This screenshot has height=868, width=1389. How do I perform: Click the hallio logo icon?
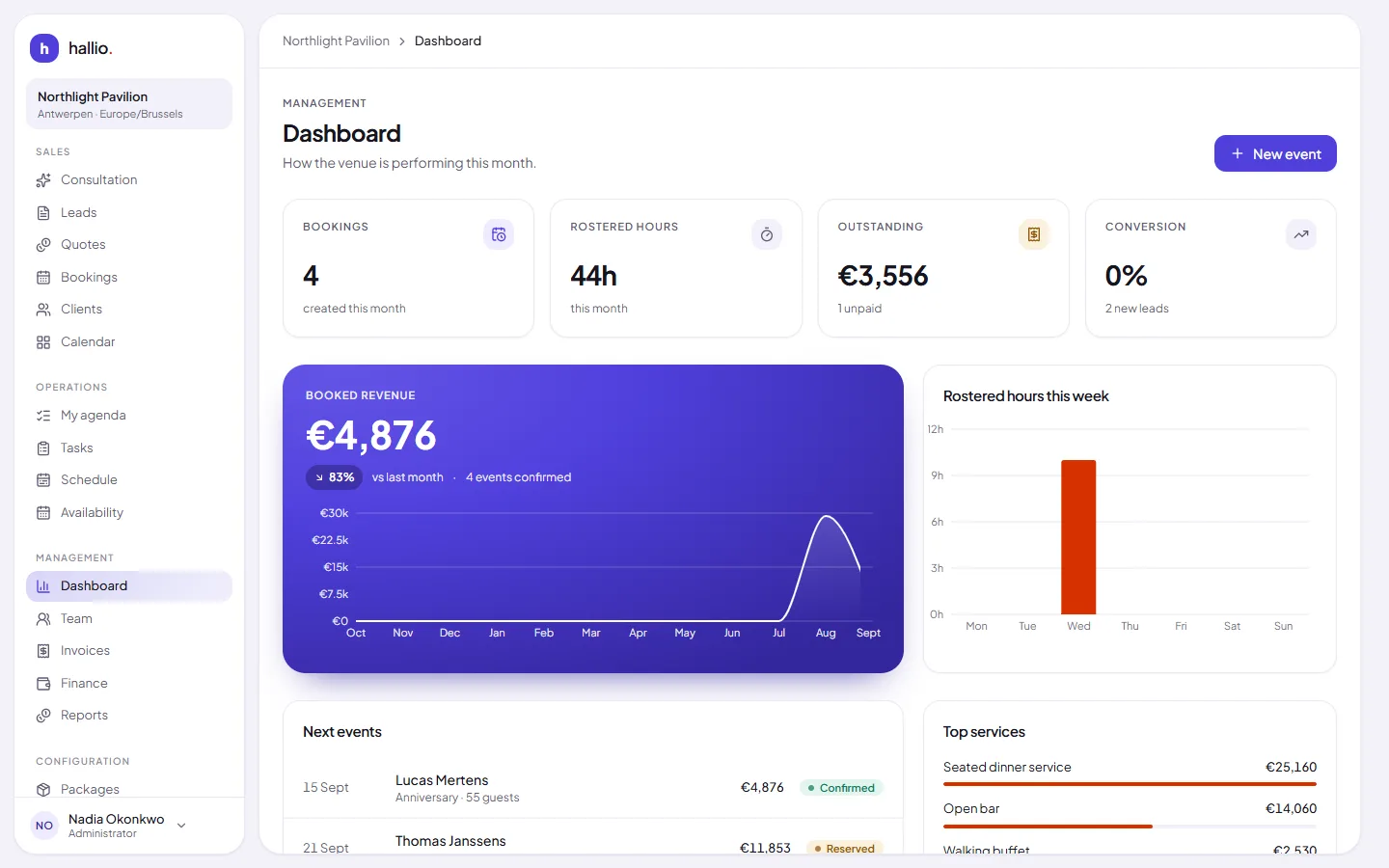pyautogui.click(x=44, y=48)
